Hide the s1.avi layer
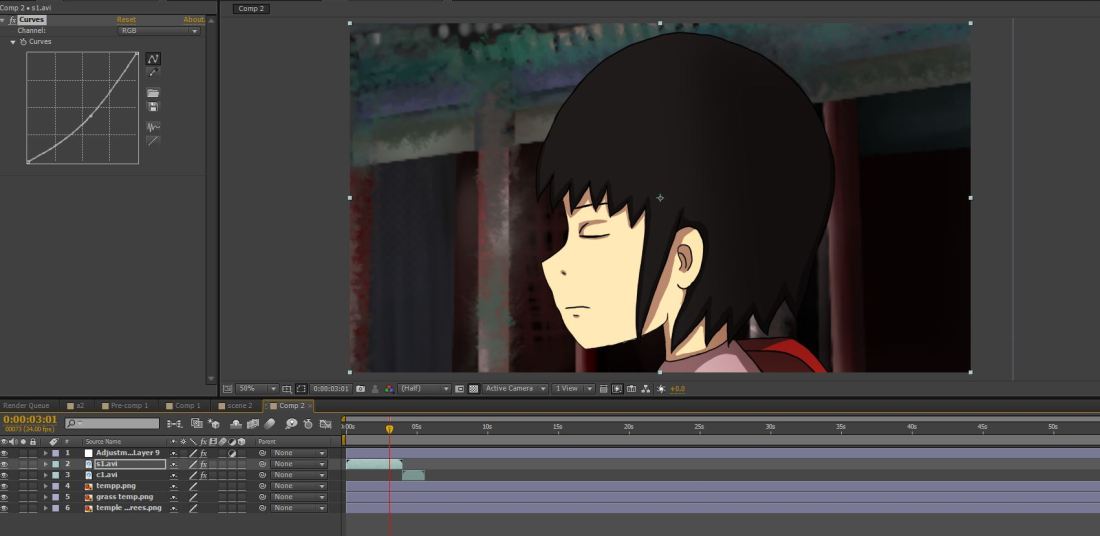The image size is (1100, 536). 4,464
